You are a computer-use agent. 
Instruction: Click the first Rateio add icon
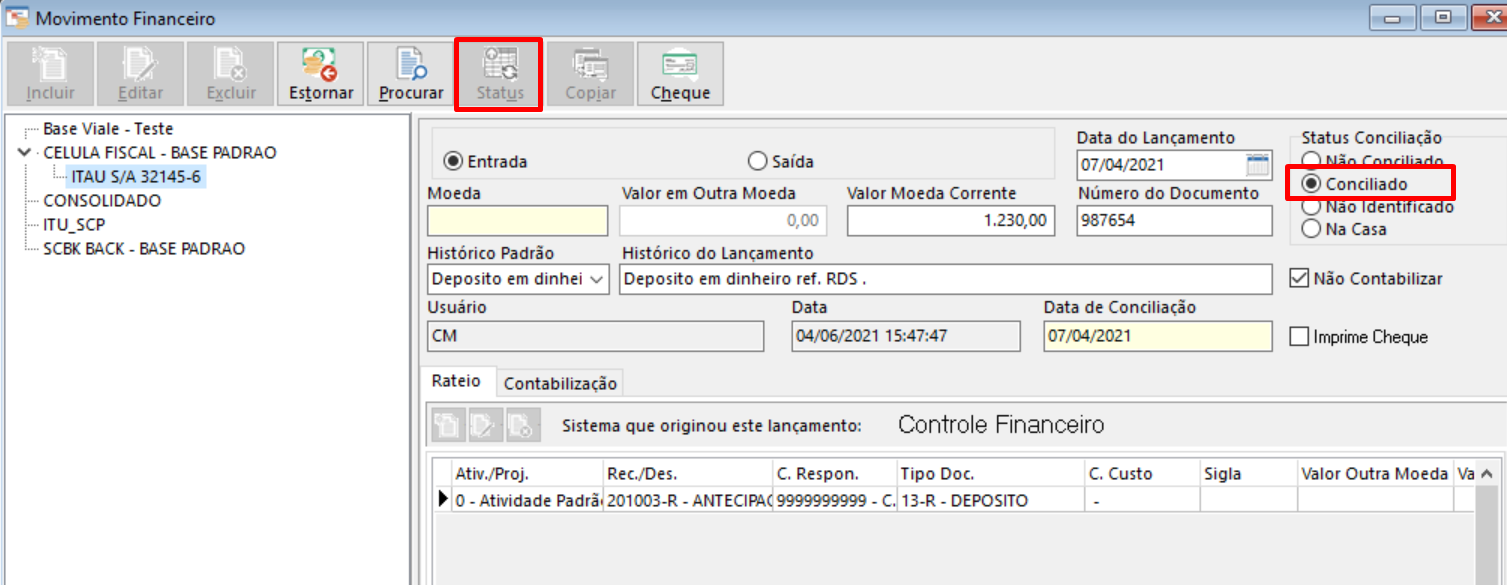(446, 425)
